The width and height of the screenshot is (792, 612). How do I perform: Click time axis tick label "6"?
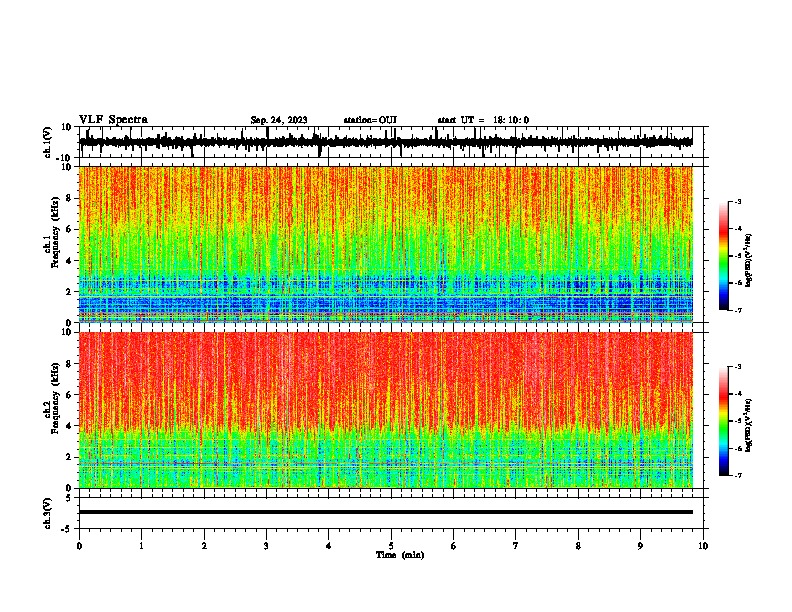(454, 546)
